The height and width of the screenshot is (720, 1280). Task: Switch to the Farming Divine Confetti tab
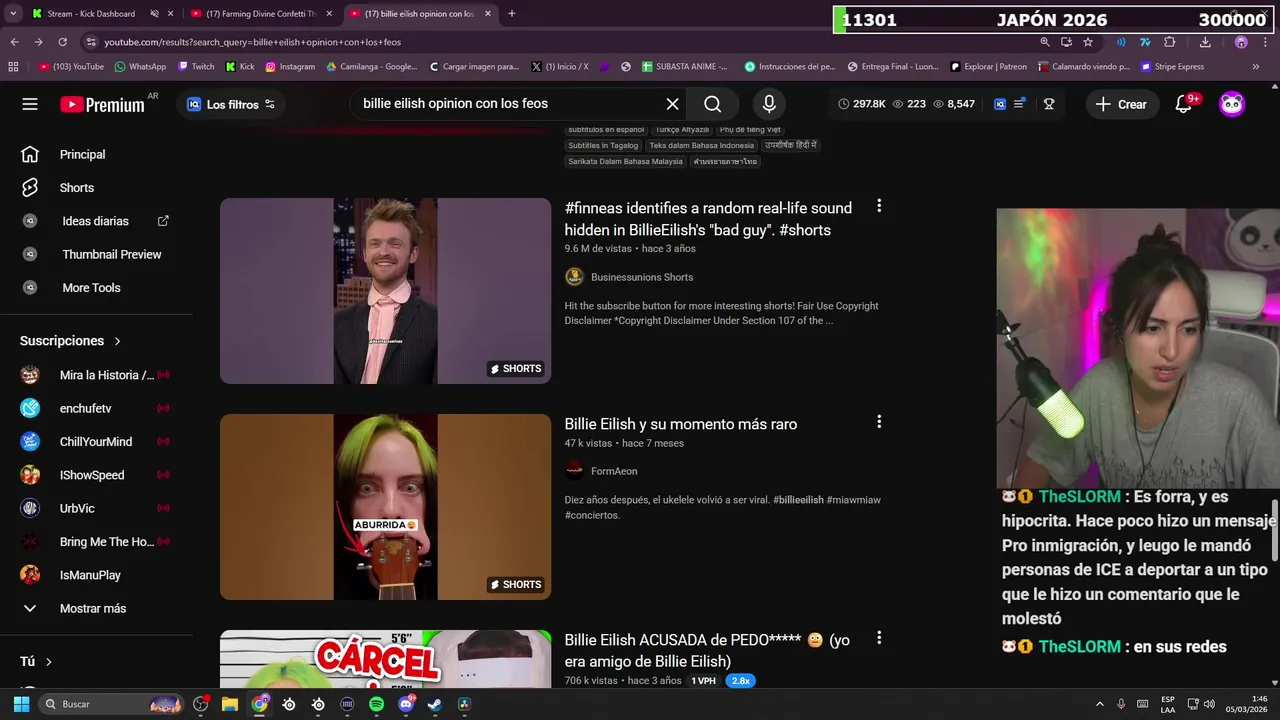click(x=262, y=14)
